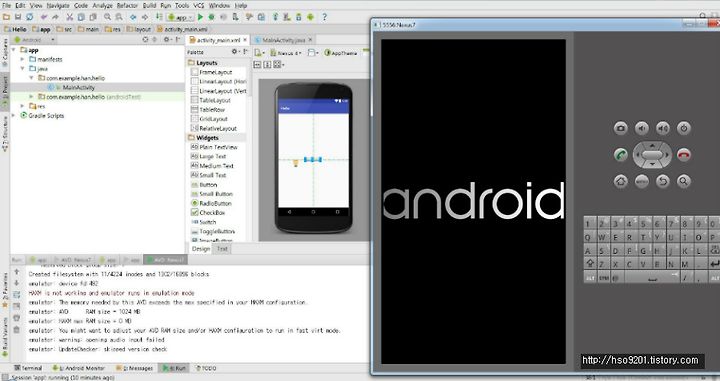Click emulator D-pad center button

click(x=652, y=155)
